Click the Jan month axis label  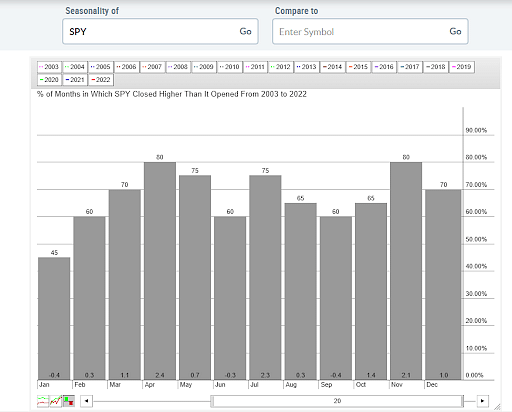pyautogui.click(x=44, y=385)
